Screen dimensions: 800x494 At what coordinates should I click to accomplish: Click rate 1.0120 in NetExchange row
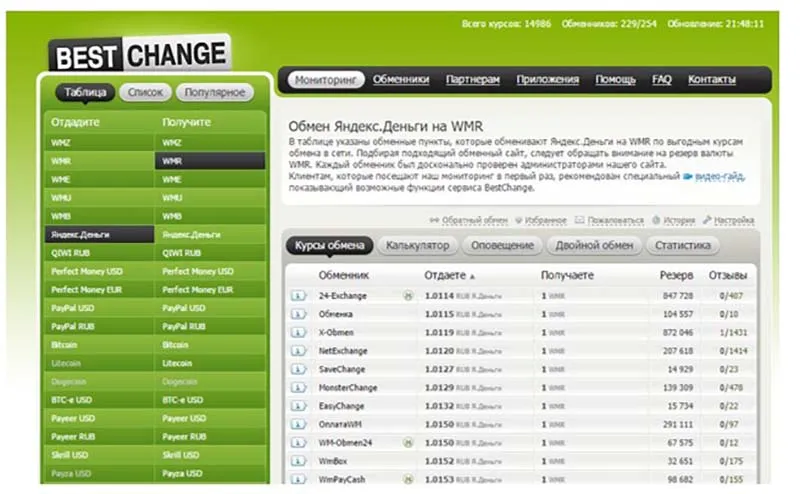(x=439, y=351)
